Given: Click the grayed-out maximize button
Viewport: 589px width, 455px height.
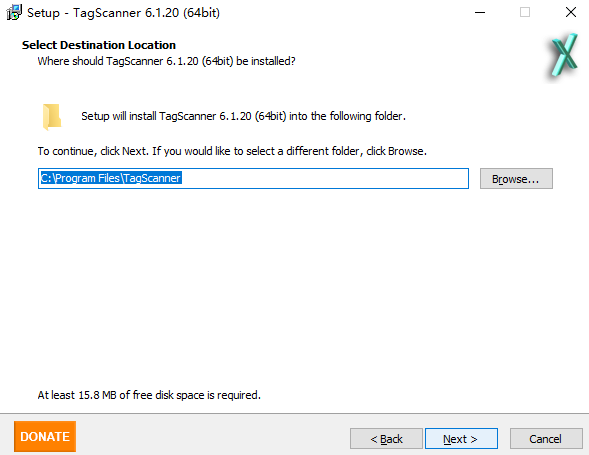Looking at the screenshot, I should [x=525, y=12].
